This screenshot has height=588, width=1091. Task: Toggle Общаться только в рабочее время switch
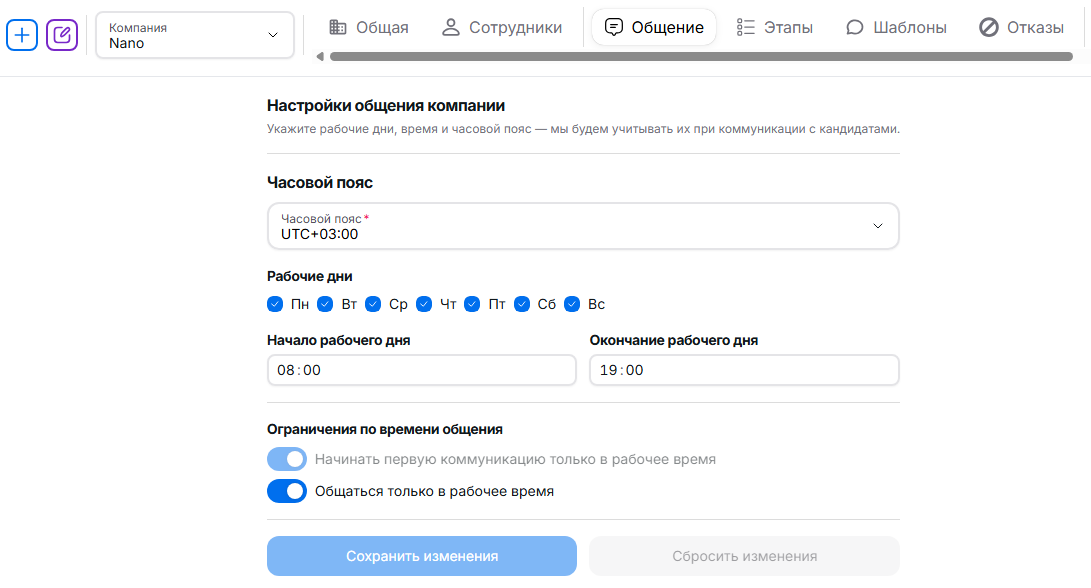point(287,491)
